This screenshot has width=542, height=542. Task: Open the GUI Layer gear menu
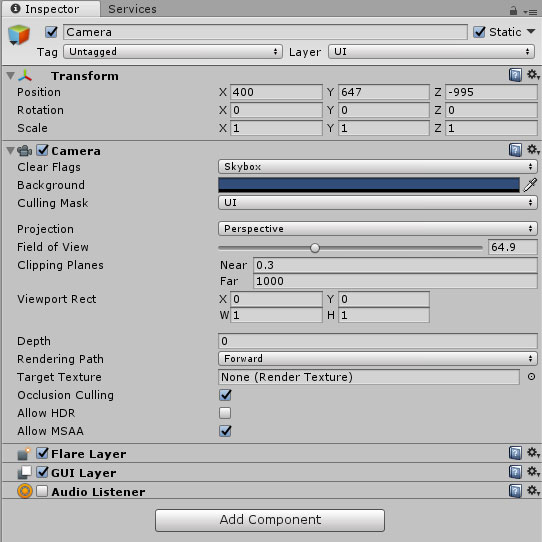coord(533,471)
